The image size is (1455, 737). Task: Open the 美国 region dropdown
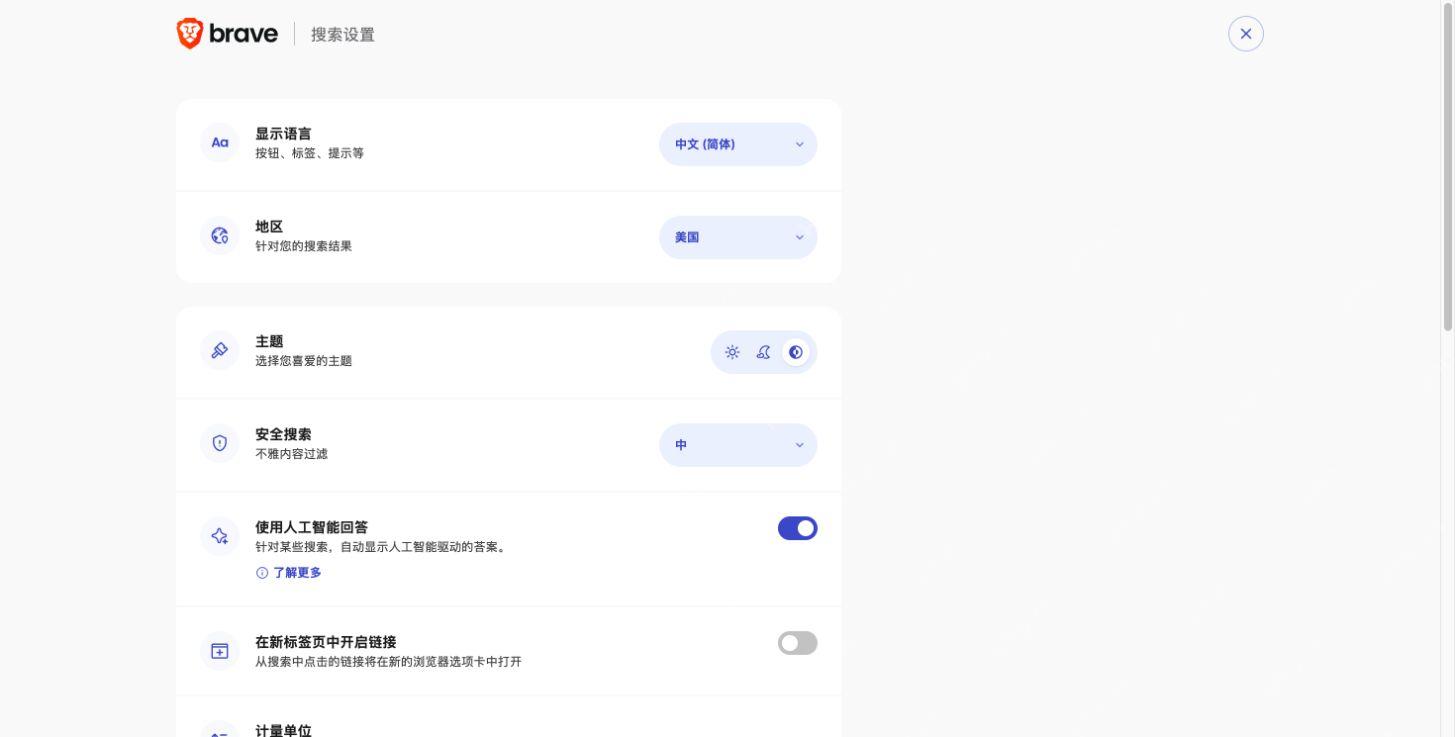click(x=738, y=237)
